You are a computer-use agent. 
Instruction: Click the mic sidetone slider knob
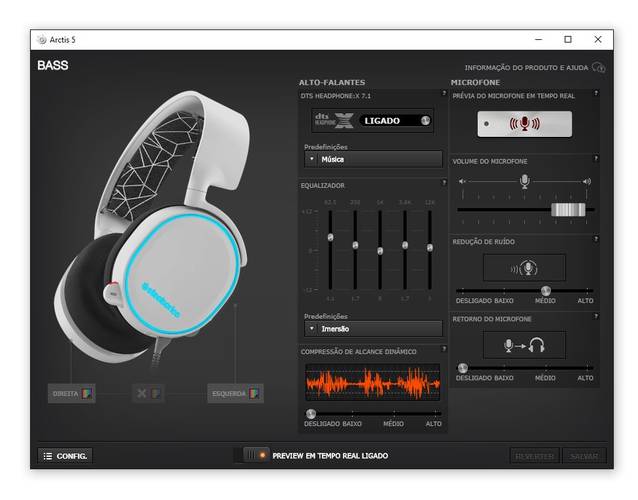pyautogui.click(x=463, y=368)
